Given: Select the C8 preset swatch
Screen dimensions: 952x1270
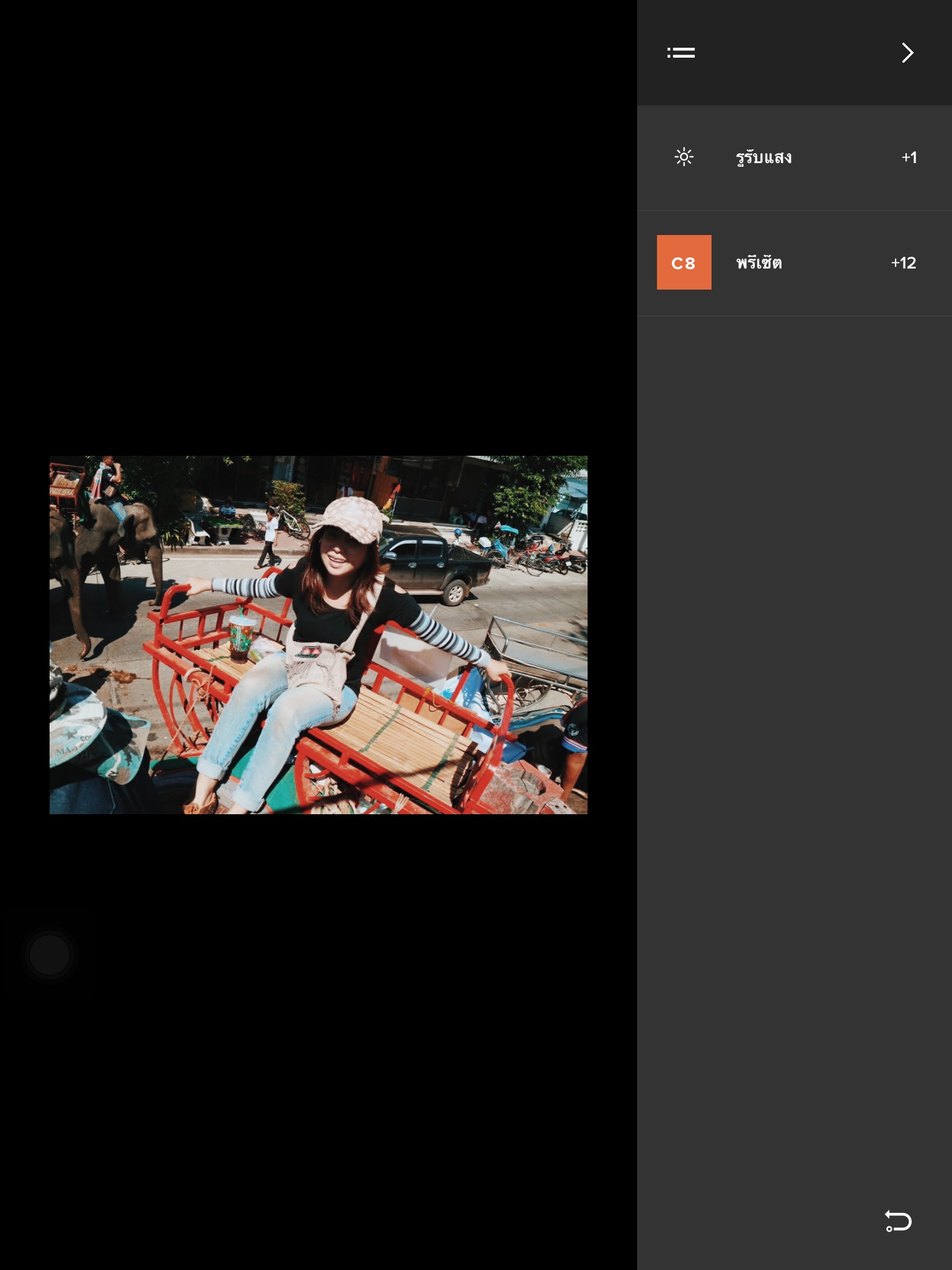Looking at the screenshot, I should [x=684, y=262].
